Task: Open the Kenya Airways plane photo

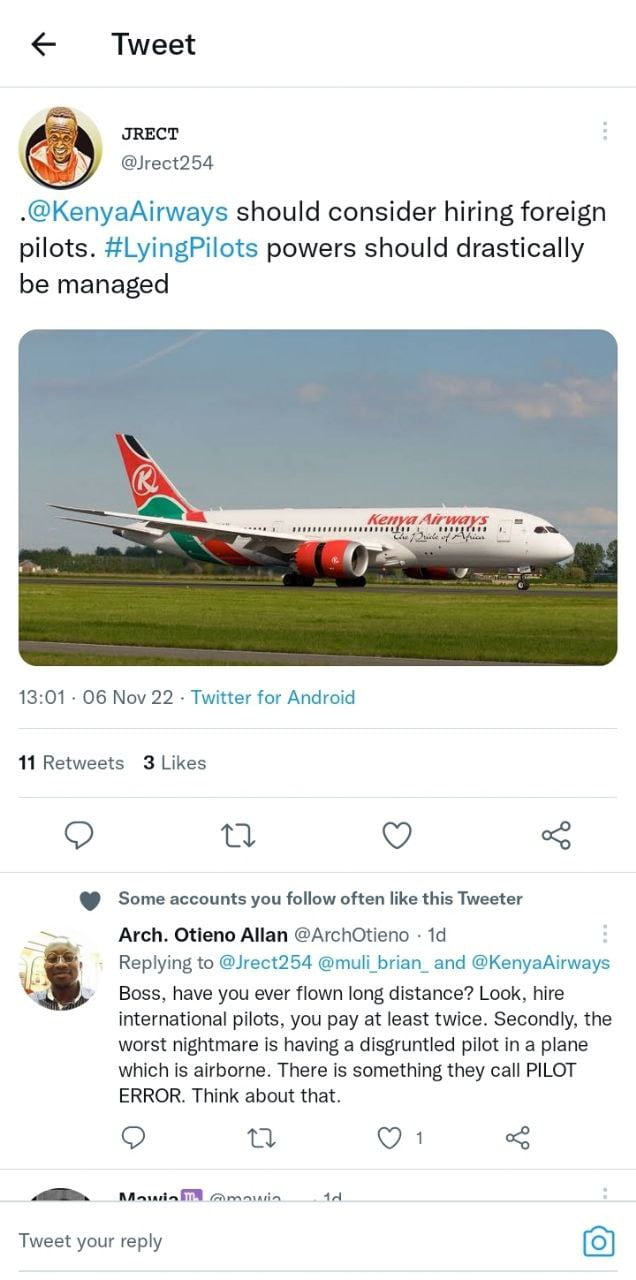Action: tap(318, 497)
